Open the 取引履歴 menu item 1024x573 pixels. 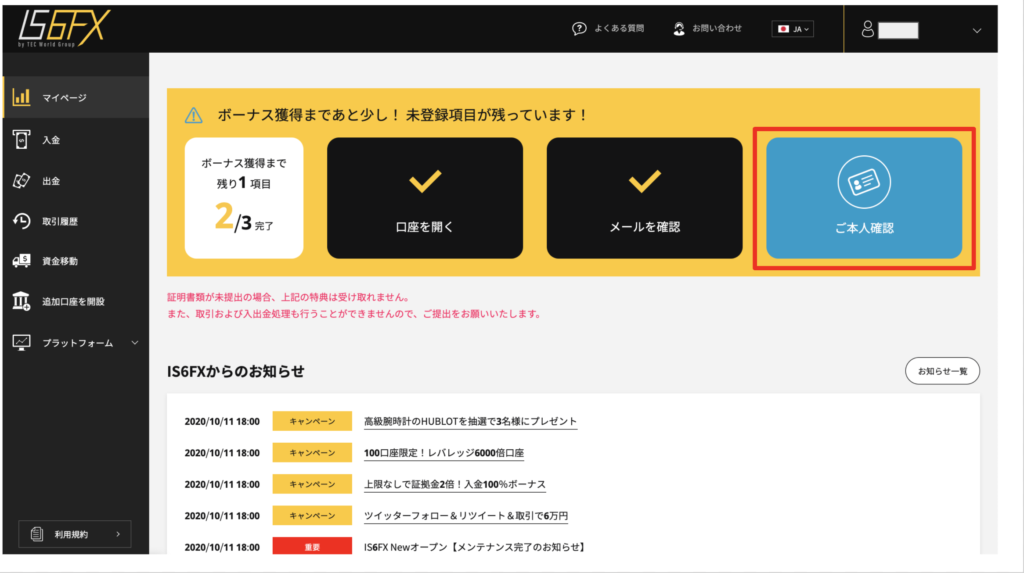76,221
